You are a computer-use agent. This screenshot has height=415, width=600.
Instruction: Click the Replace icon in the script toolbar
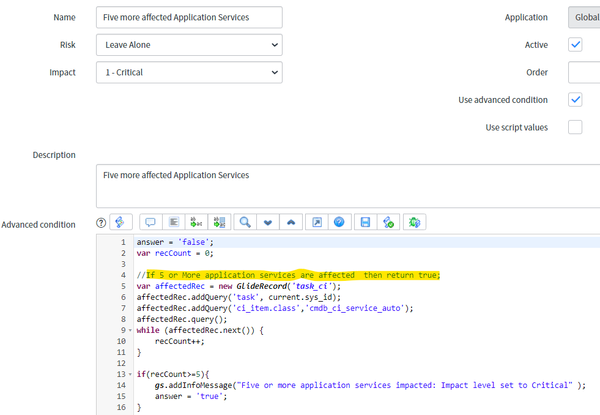[x=196, y=222]
